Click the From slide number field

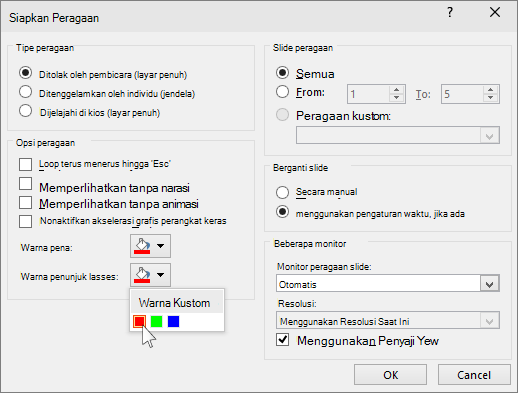pos(368,94)
